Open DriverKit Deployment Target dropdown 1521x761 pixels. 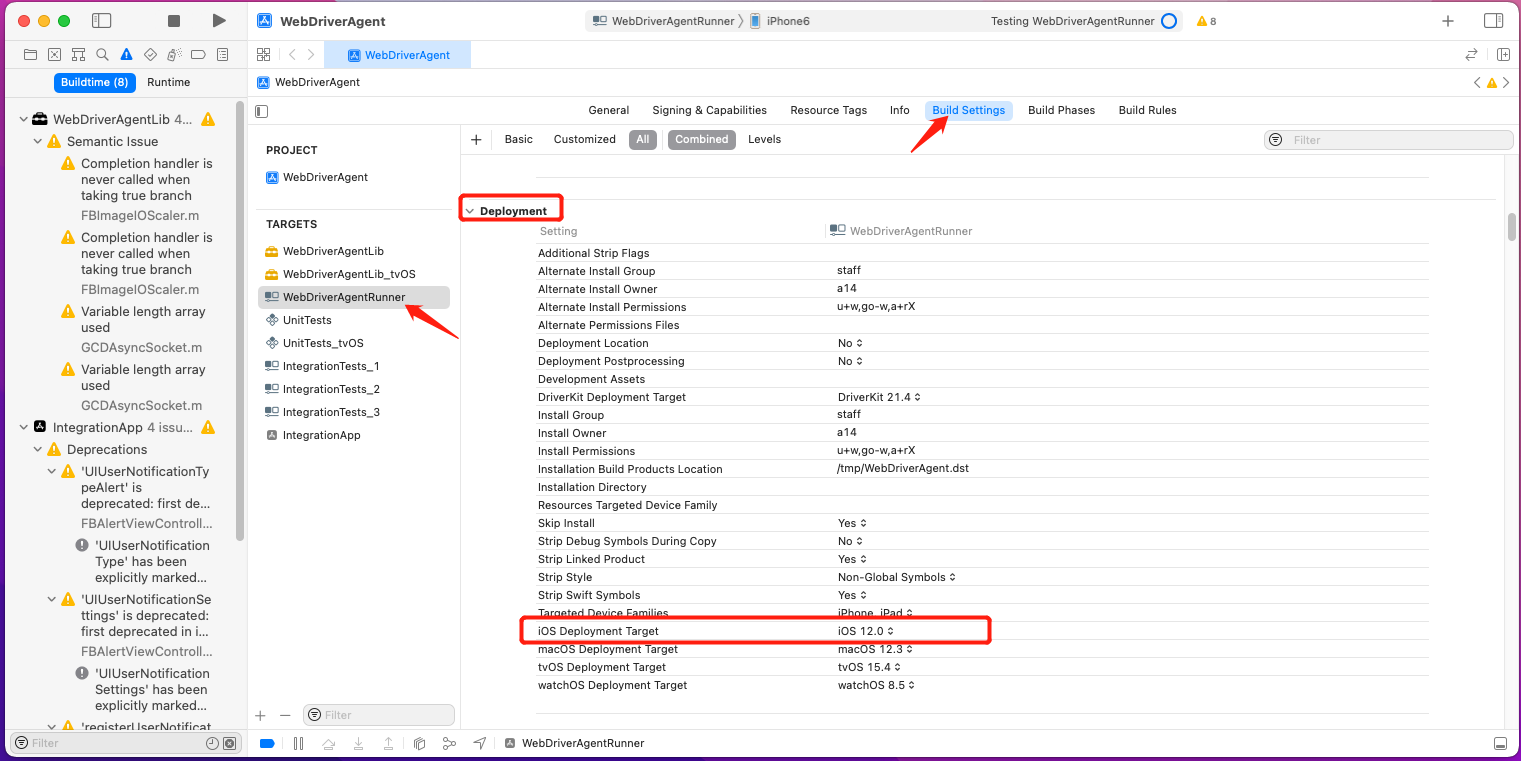point(879,397)
